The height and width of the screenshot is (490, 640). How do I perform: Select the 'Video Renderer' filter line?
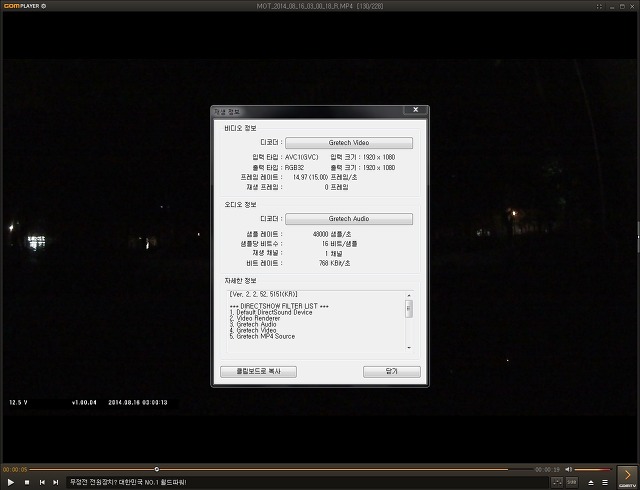[x=255, y=318]
